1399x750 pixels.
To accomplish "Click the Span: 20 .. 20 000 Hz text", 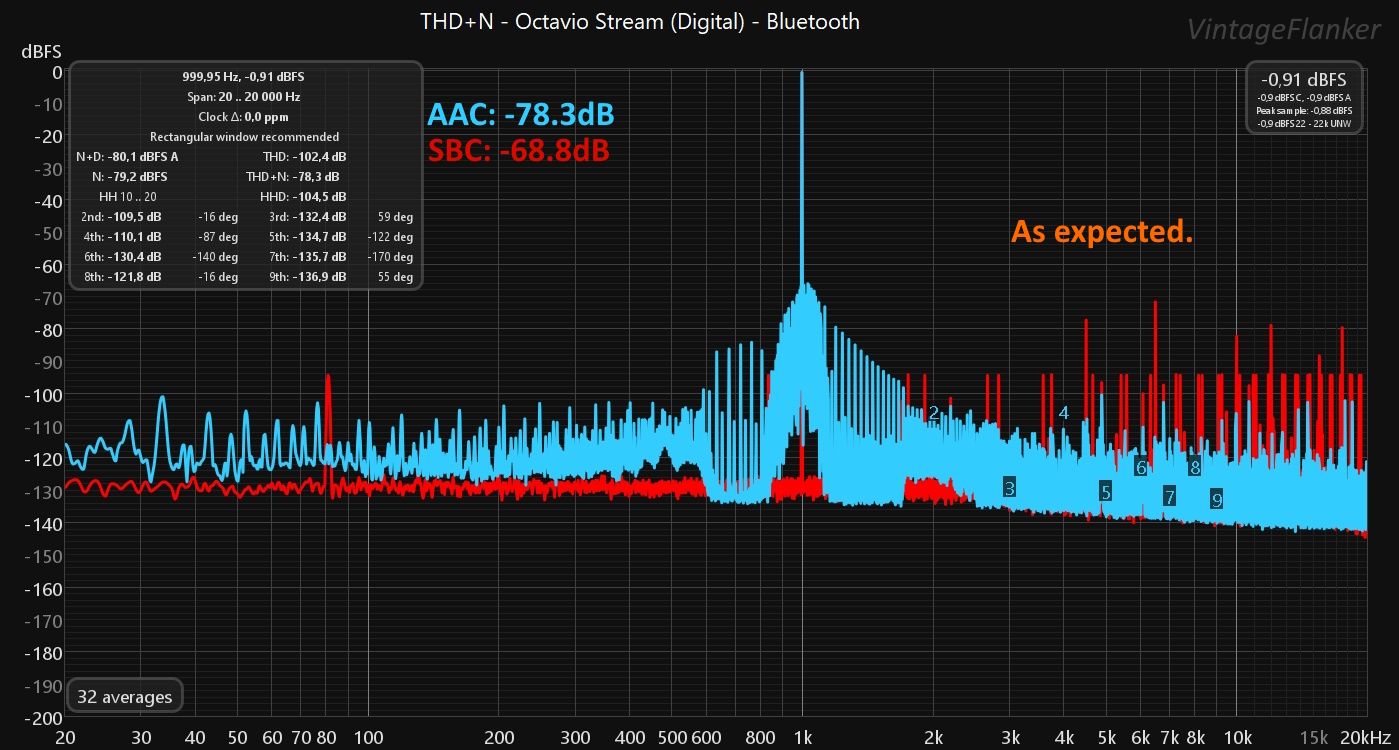I will [x=244, y=97].
